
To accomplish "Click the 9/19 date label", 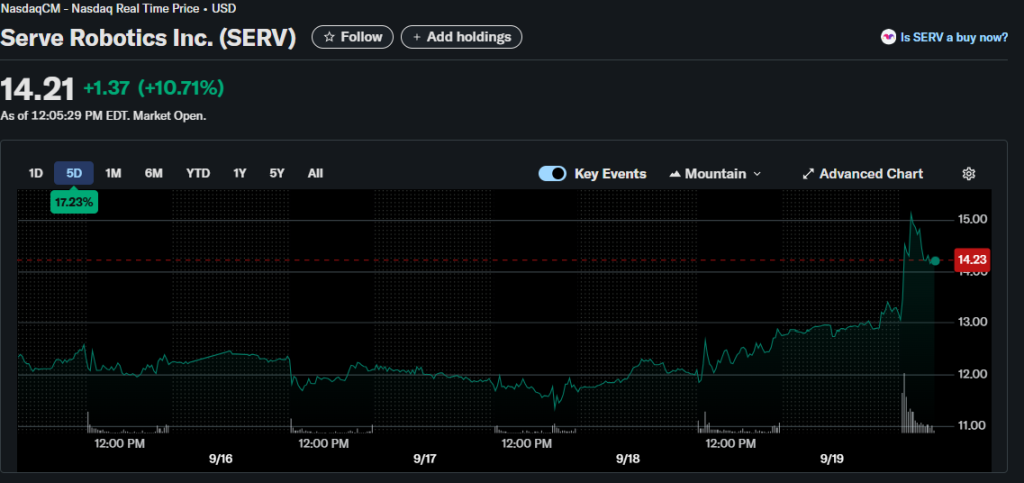I will pos(831,460).
